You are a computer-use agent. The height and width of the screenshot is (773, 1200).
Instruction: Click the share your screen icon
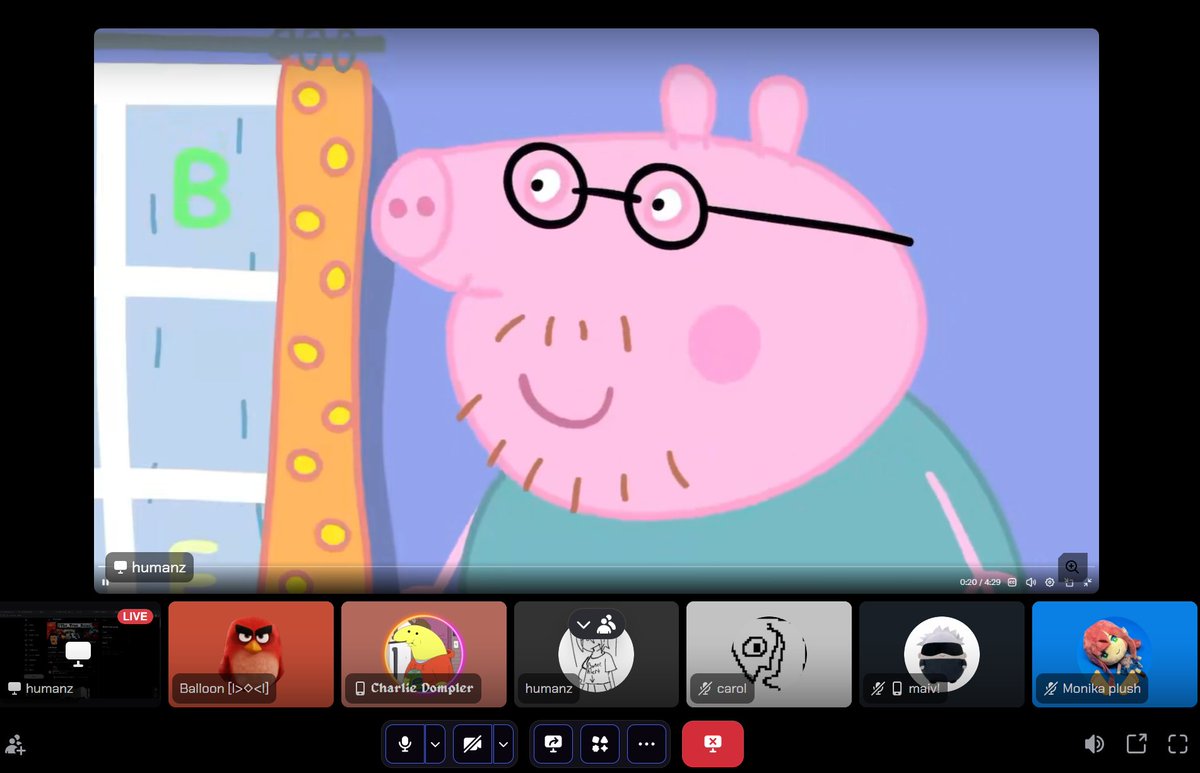(x=553, y=744)
